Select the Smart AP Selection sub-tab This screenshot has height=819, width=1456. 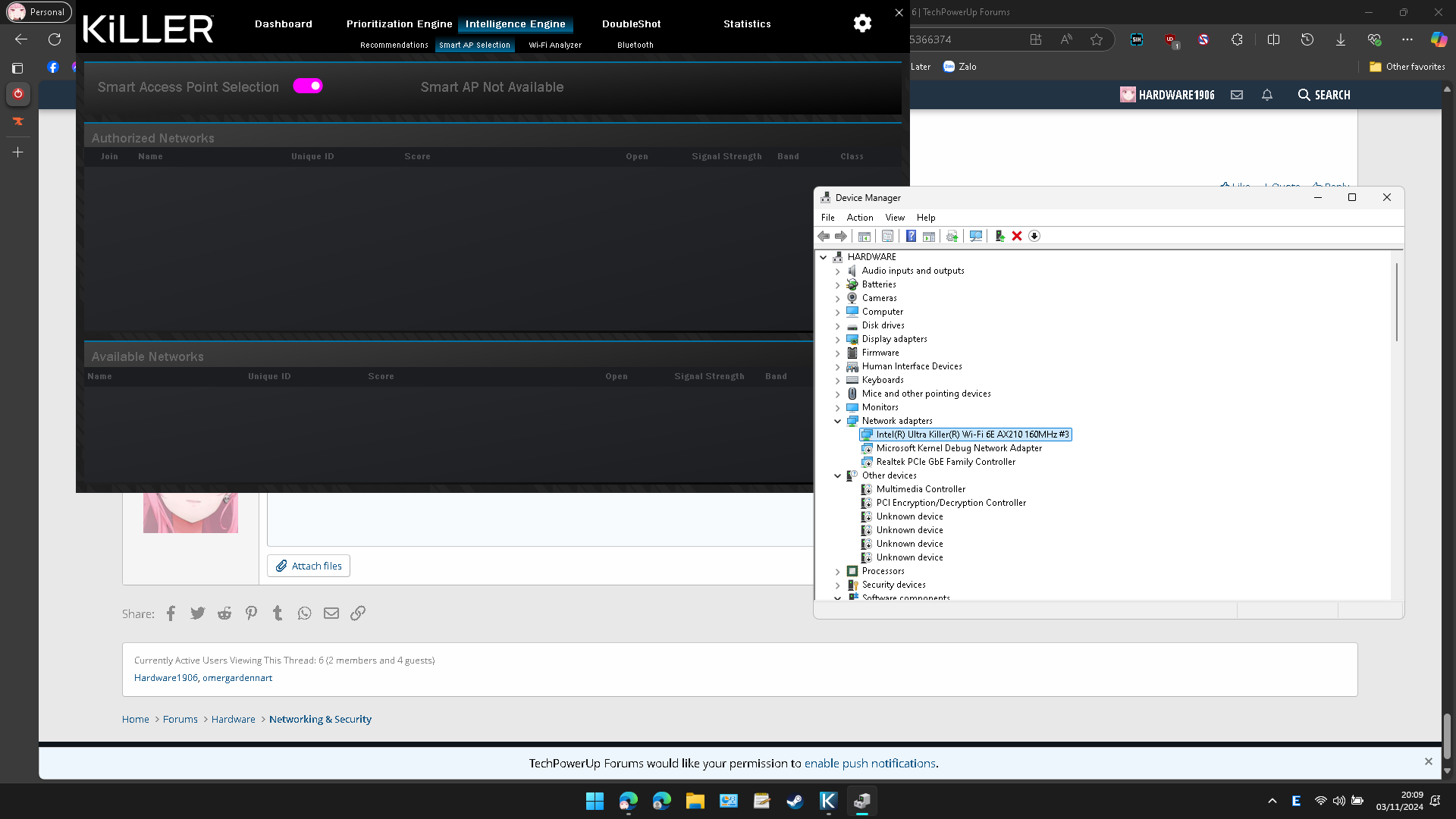[x=475, y=45]
